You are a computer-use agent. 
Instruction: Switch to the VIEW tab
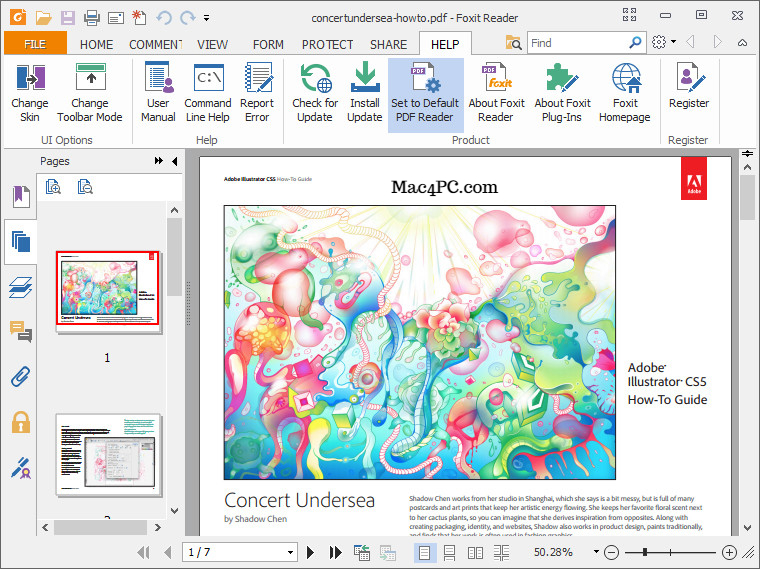(x=212, y=45)
